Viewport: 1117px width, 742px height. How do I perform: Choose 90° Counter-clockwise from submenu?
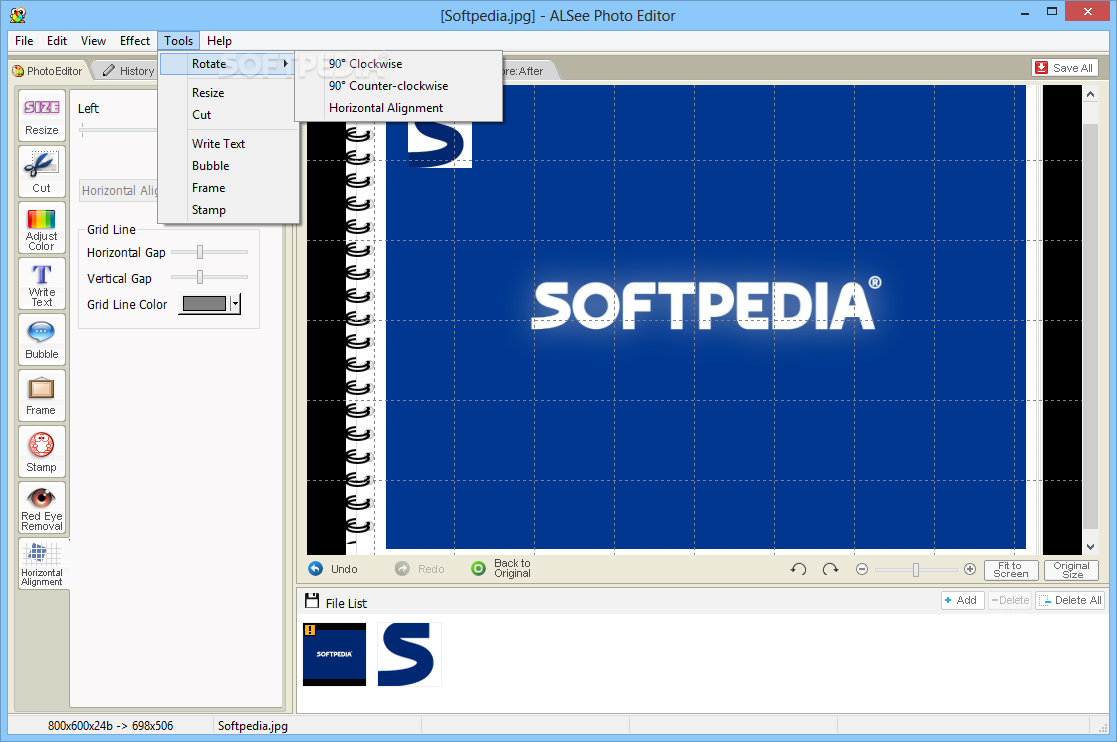pos(398,85)
